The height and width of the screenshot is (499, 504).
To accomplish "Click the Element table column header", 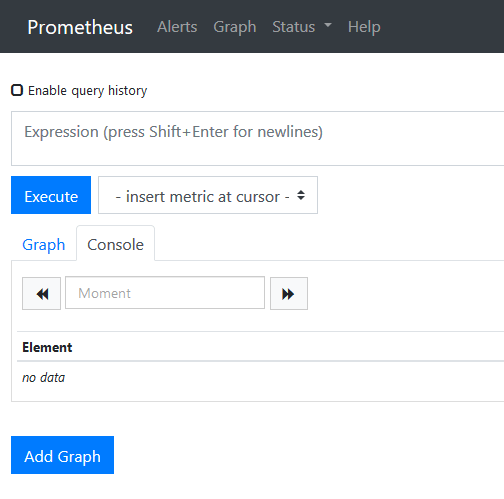I will 47,347.
